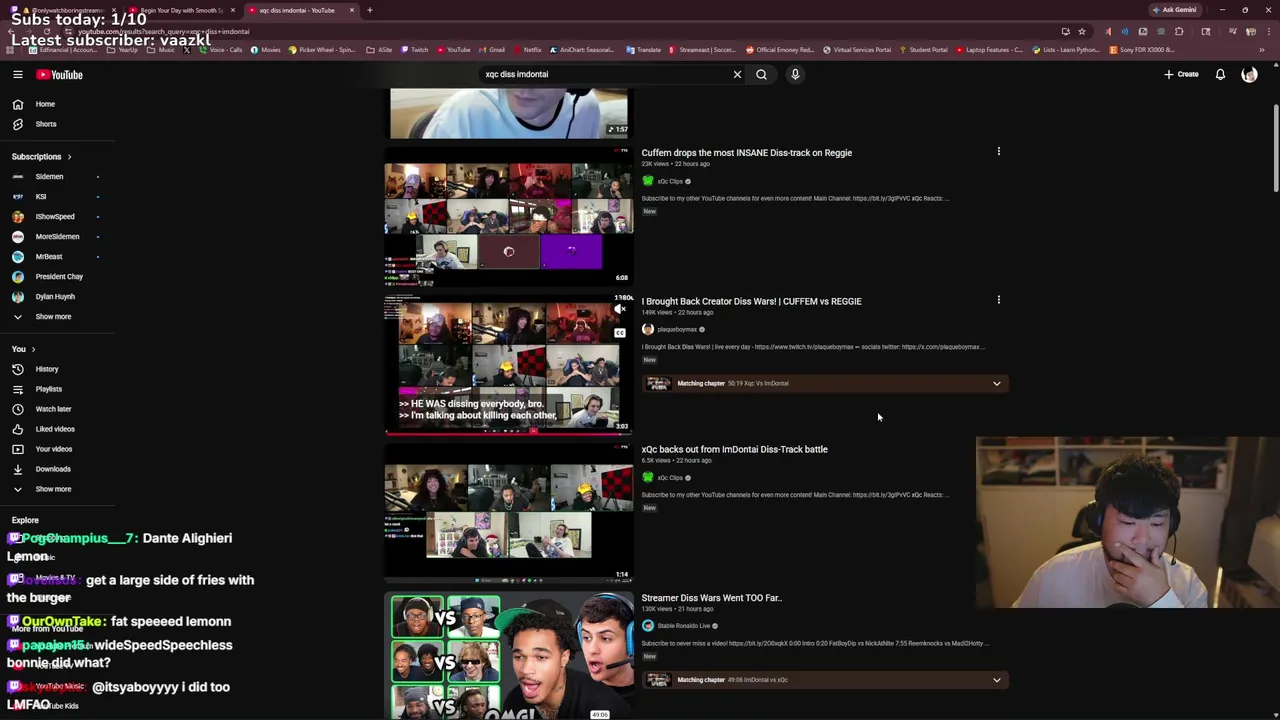
Task: Open MoreSidemen subscription channel
Action: coord(57,237)
